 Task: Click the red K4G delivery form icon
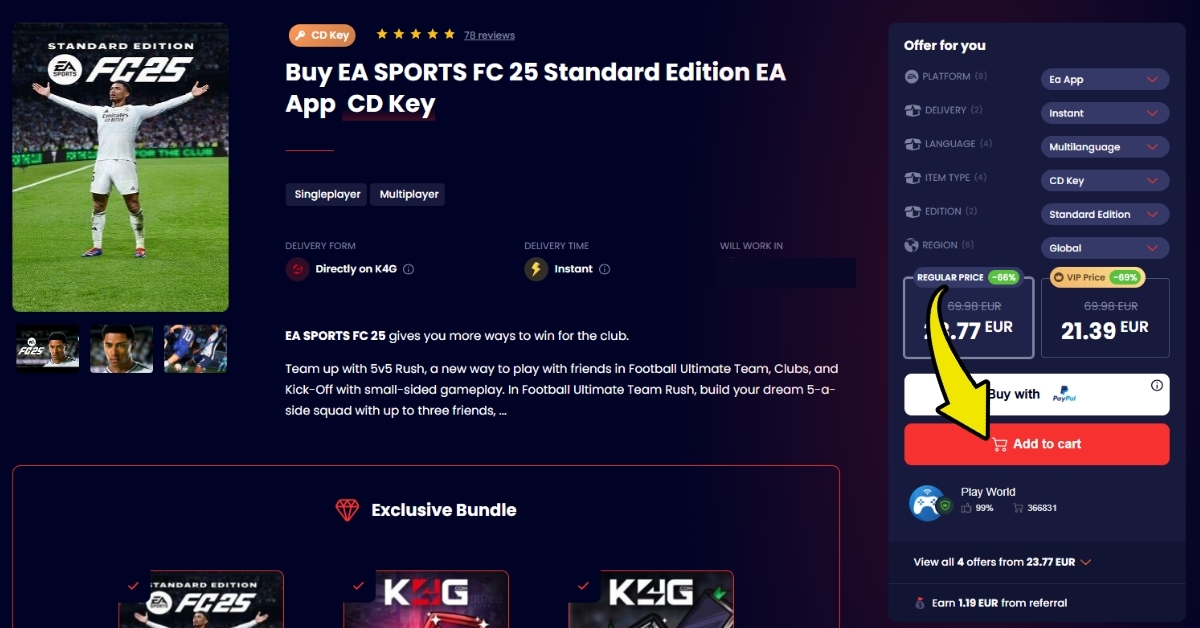(297, 269)
